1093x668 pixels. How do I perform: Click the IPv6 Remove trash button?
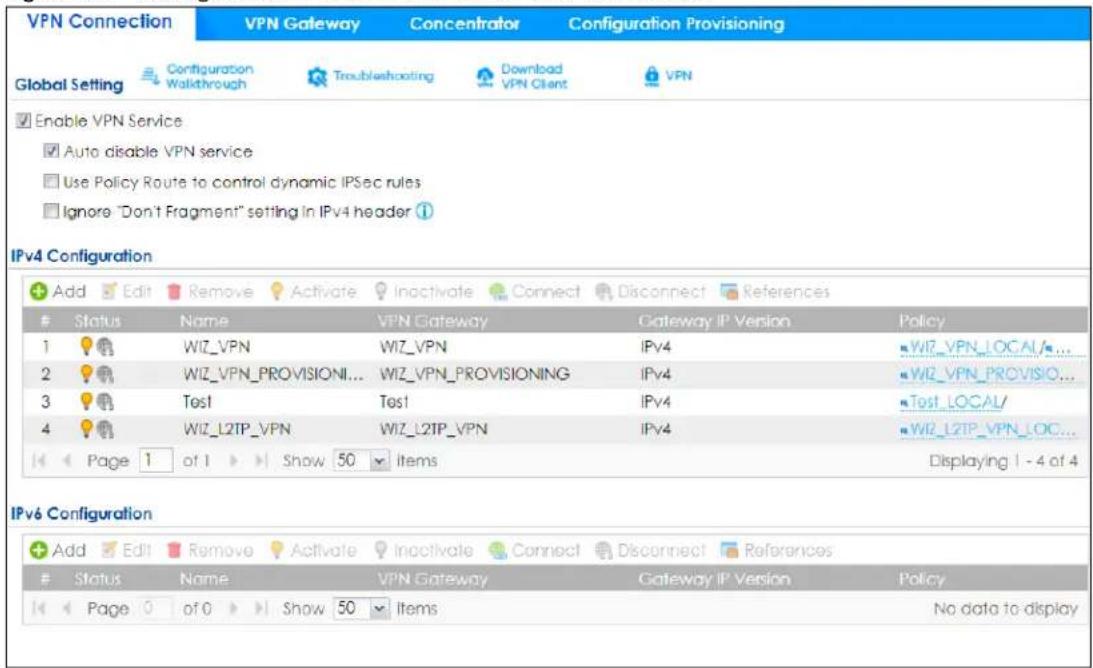pos(210,550)
